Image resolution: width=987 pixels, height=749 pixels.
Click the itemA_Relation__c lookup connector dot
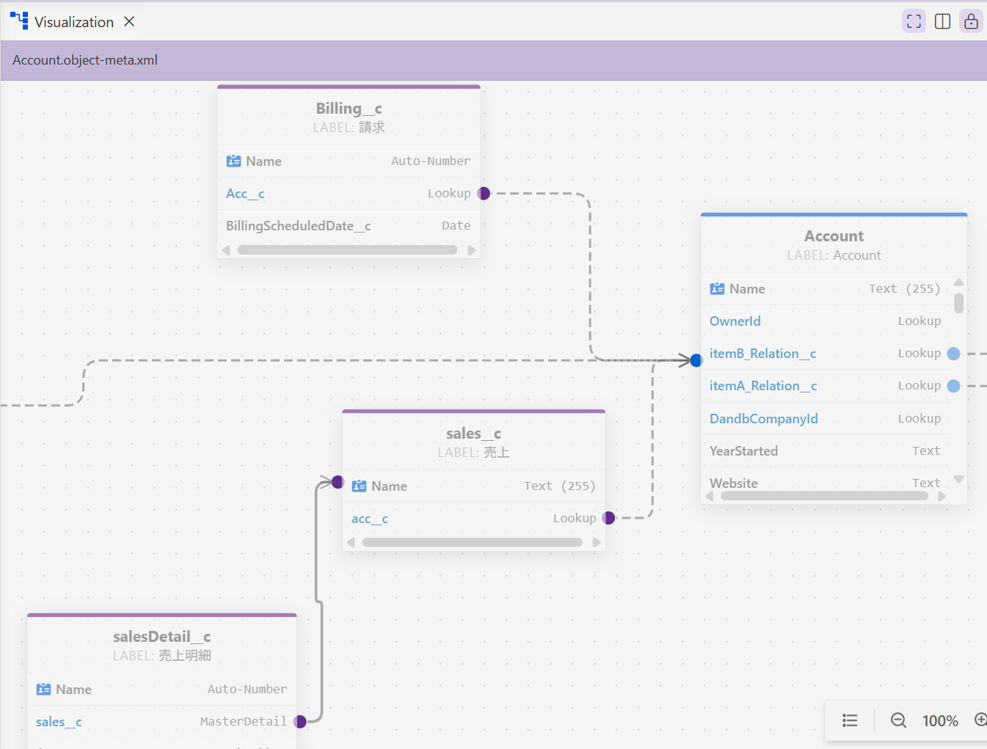tap(954, 386)
